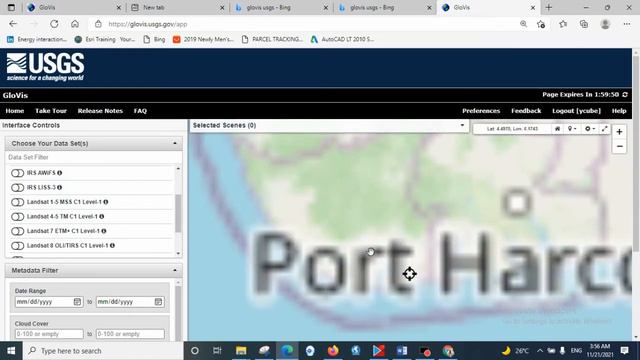Viewport: 640px width, 360px height.
Task: Enable the IRS AWIFS data set toggle
Action: click(18, 173)
